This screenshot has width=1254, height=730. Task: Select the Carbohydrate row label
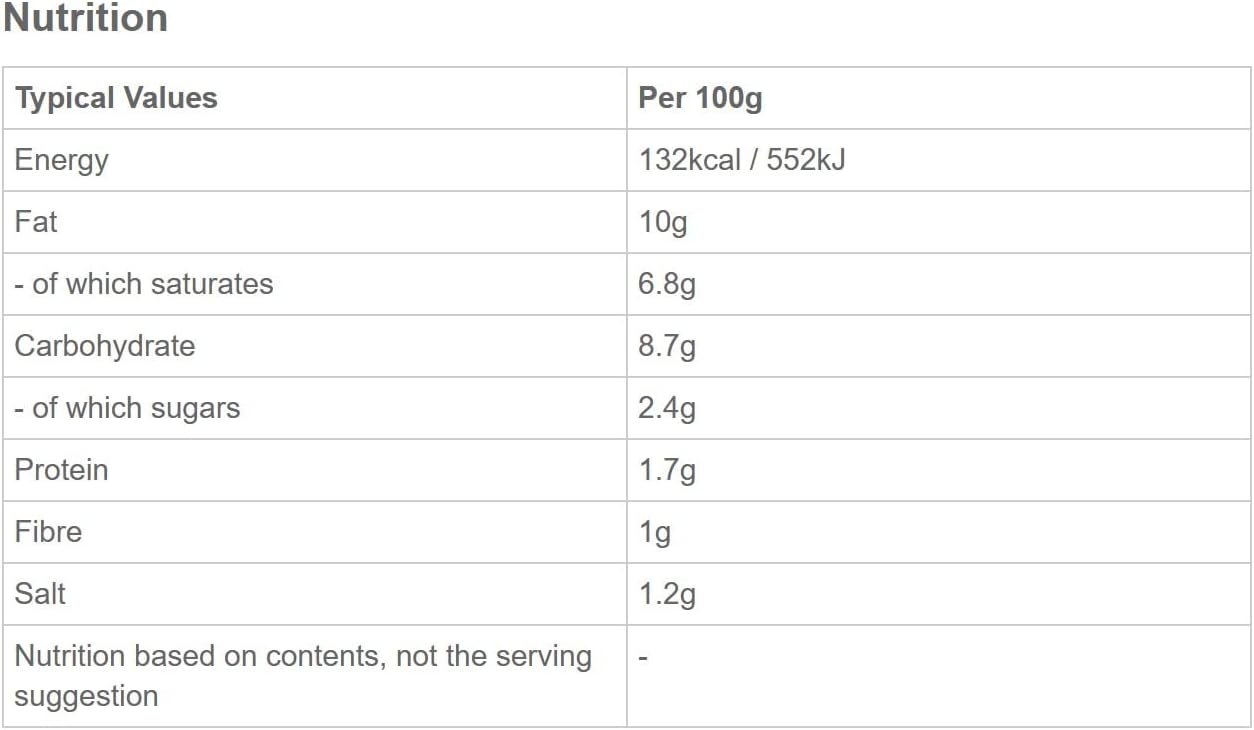tap(105, 347)
